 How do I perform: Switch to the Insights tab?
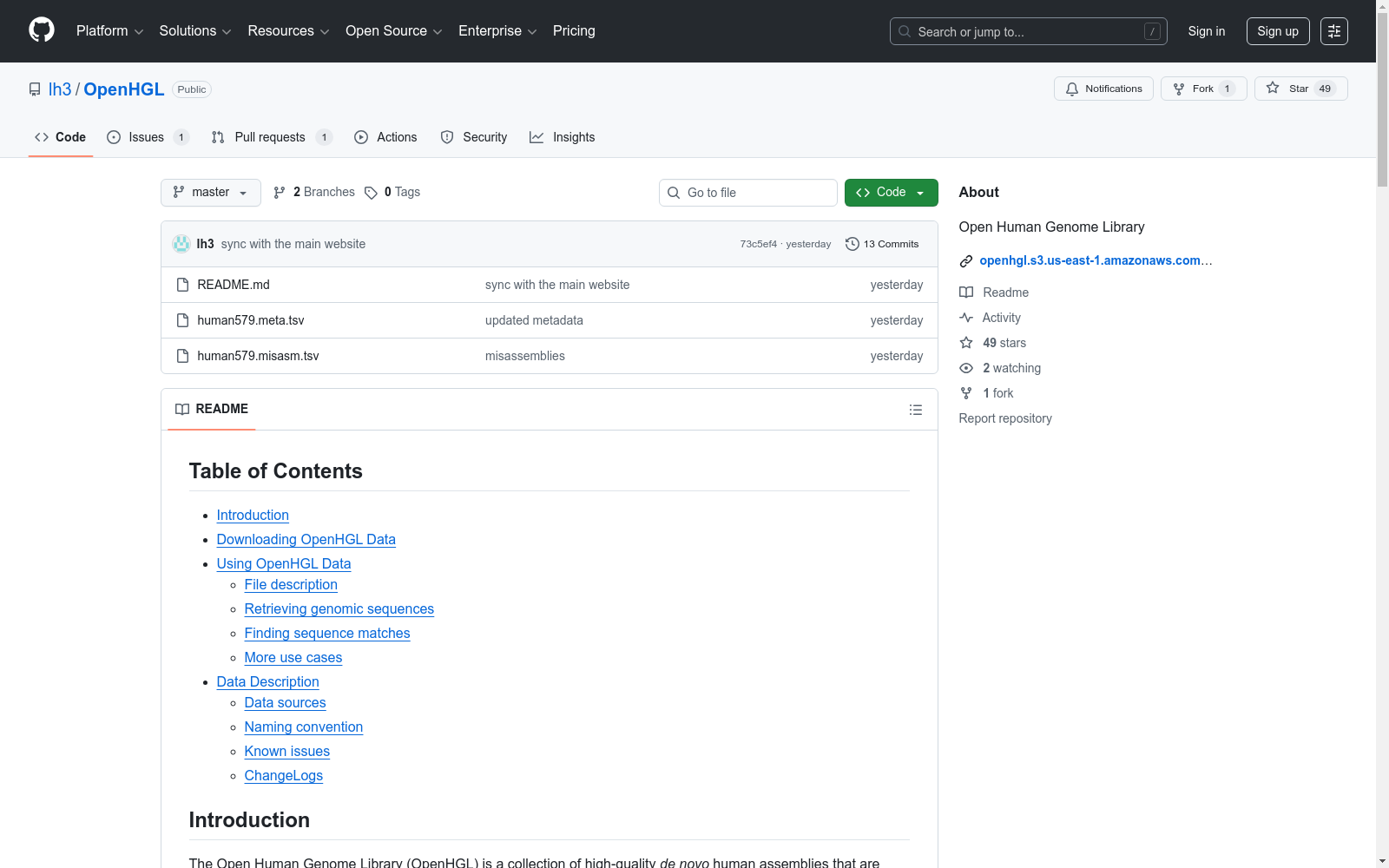pyautogui.click(x=563, y=137)
